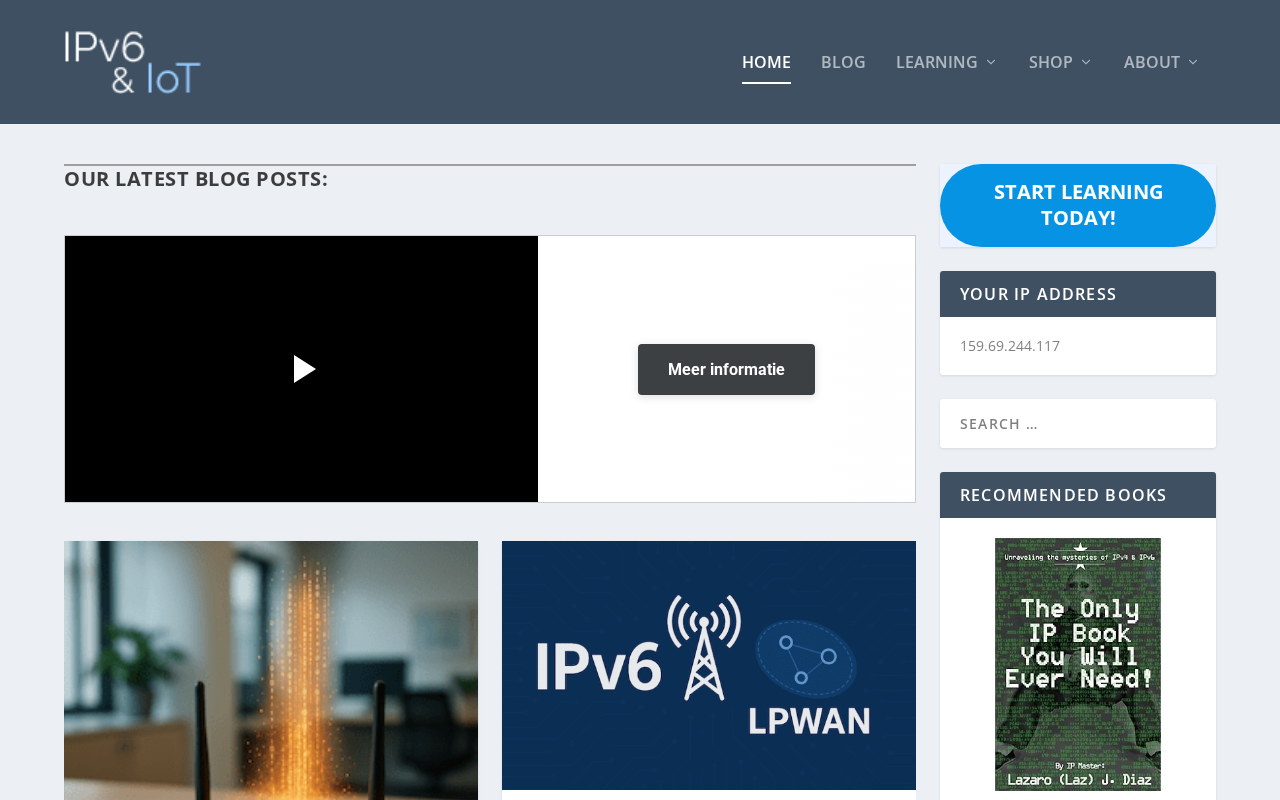The width and height of the screenshot is (1280, 800).
Task: Open The Only IP Book cover
Action: coord(1078,664)
